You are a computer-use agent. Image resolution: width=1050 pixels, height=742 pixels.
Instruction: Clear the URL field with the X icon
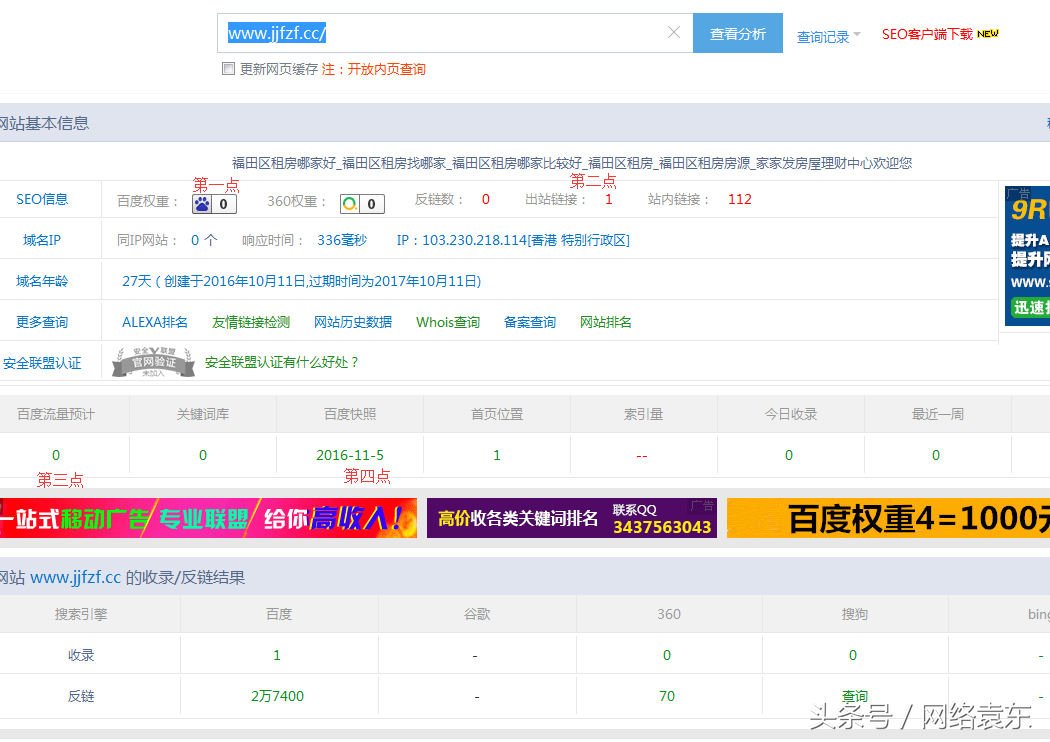(674, 32)
